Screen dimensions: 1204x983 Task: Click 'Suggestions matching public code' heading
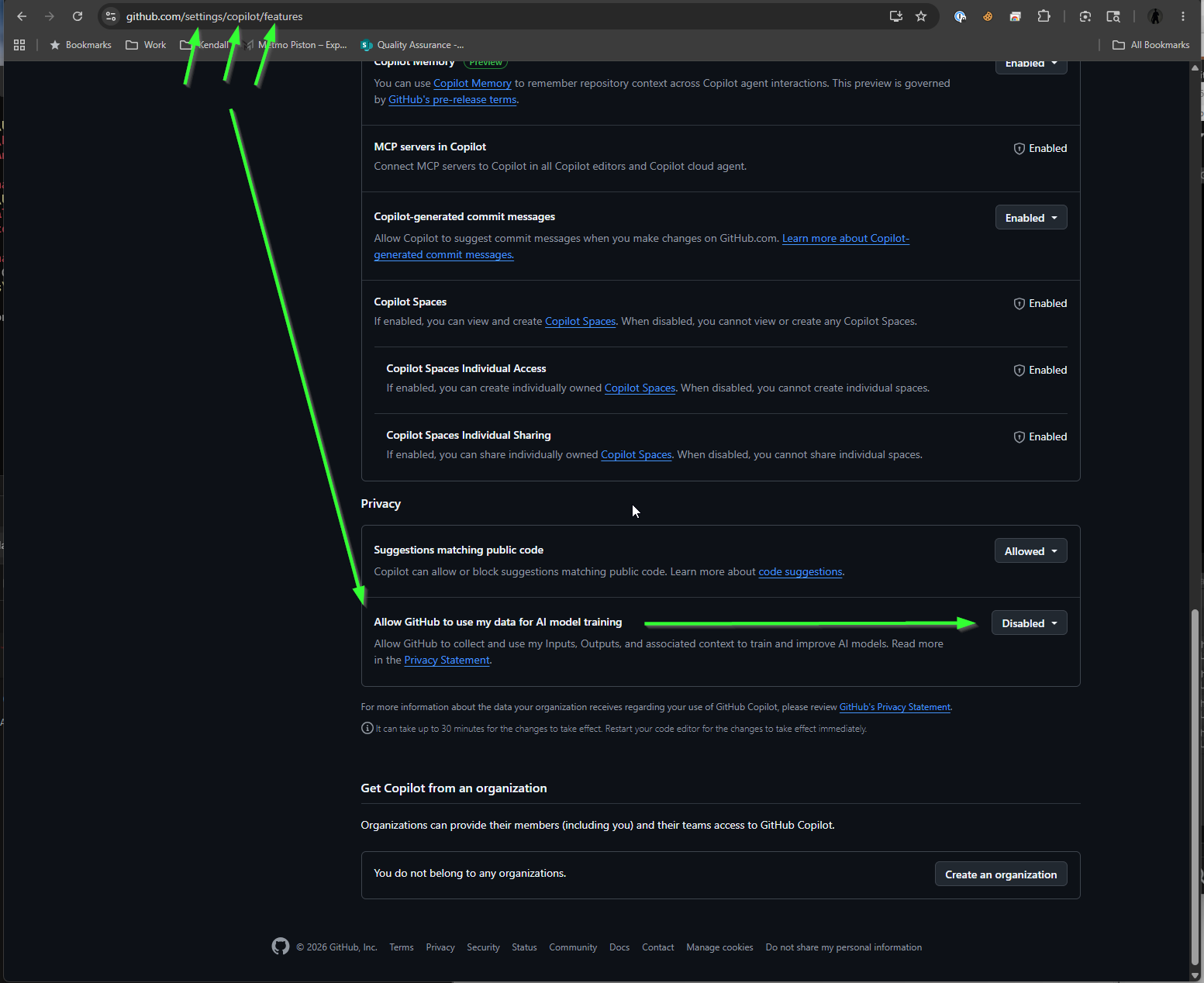[x=458, y=550]
